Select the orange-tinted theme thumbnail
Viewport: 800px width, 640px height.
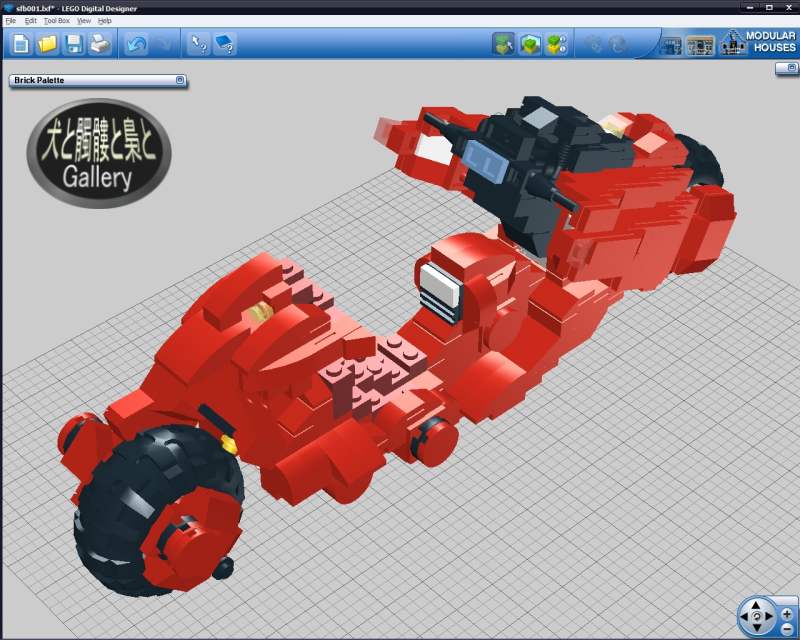click(701, 46)
